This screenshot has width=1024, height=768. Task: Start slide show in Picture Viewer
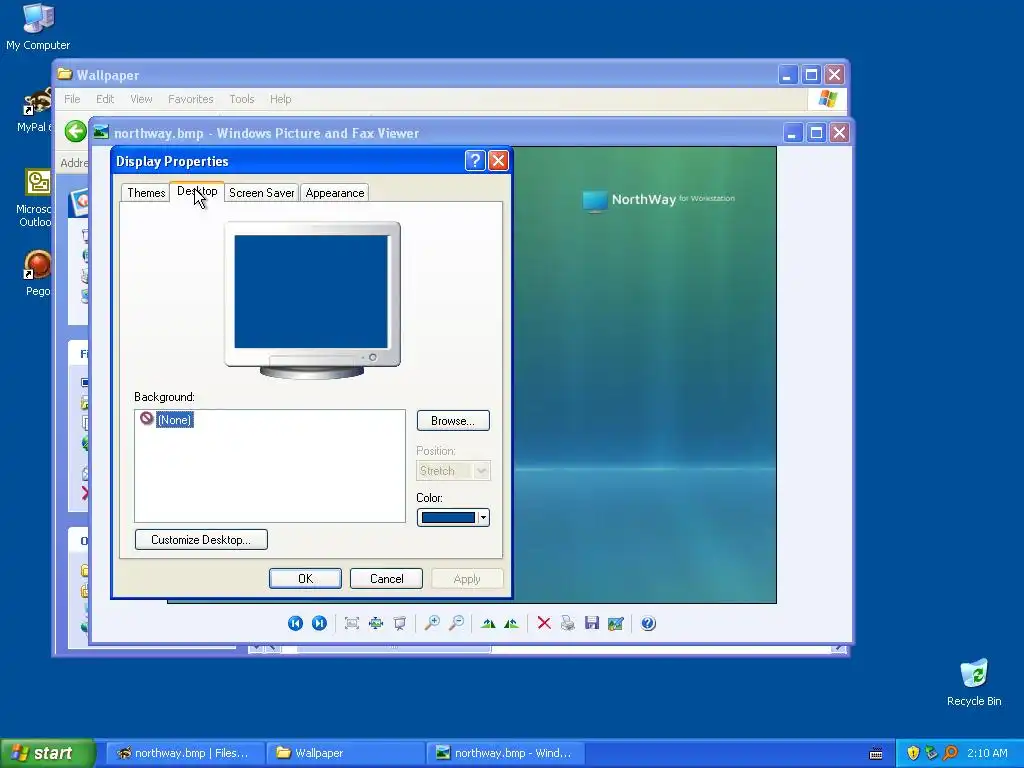click(x=400, y=623)
